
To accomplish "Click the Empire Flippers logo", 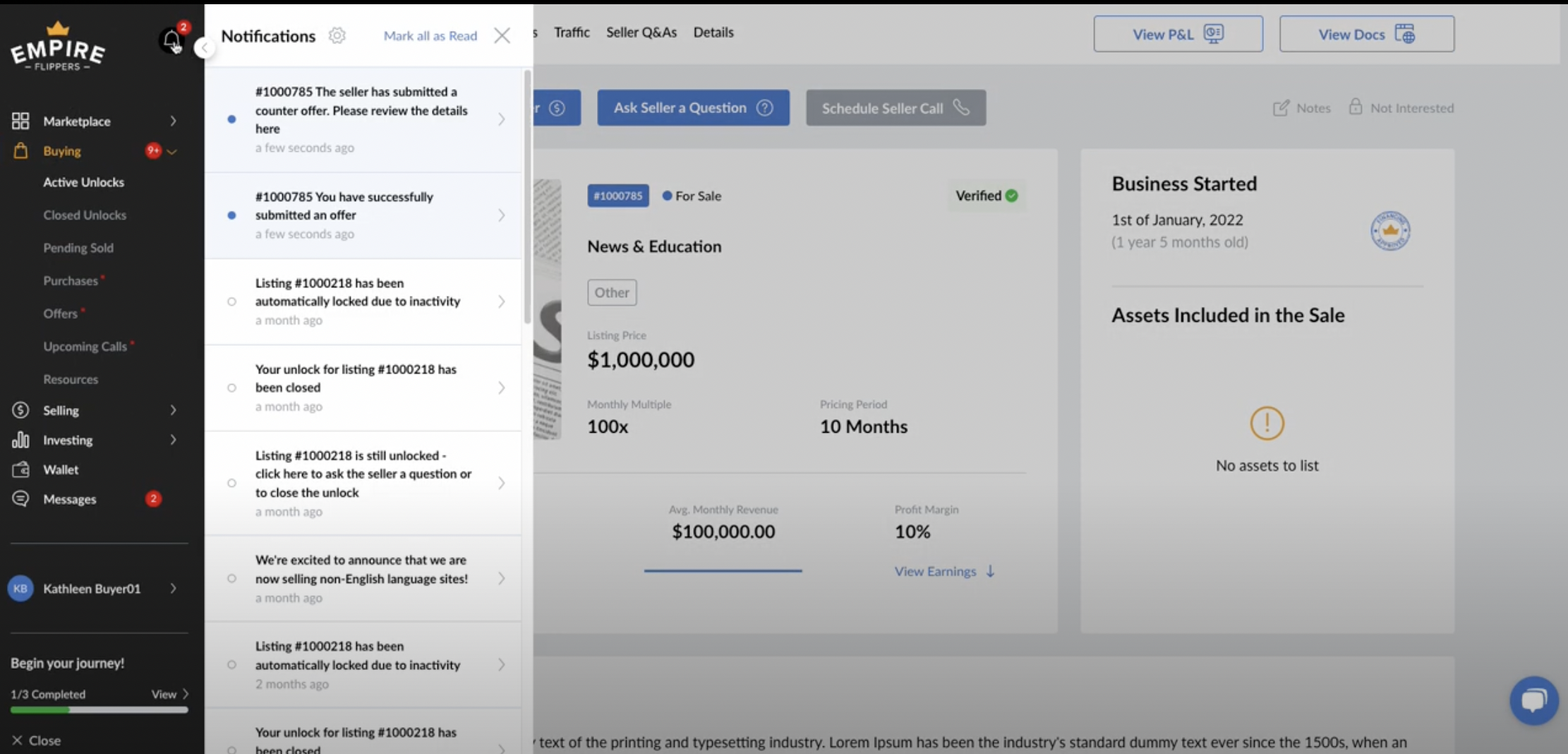I will (x=58, y=47).
